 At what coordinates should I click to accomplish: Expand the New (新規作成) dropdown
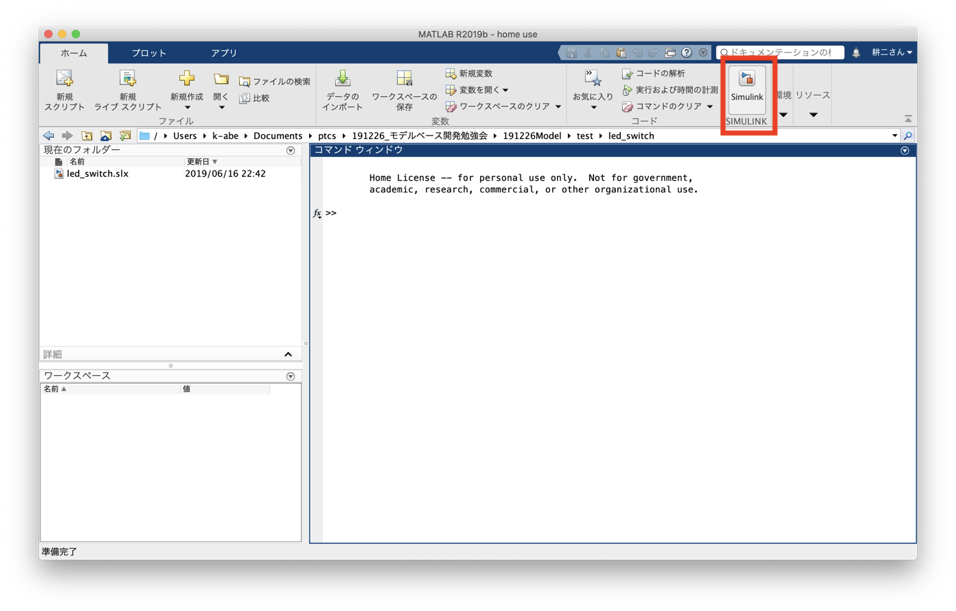tap(187, 108)
